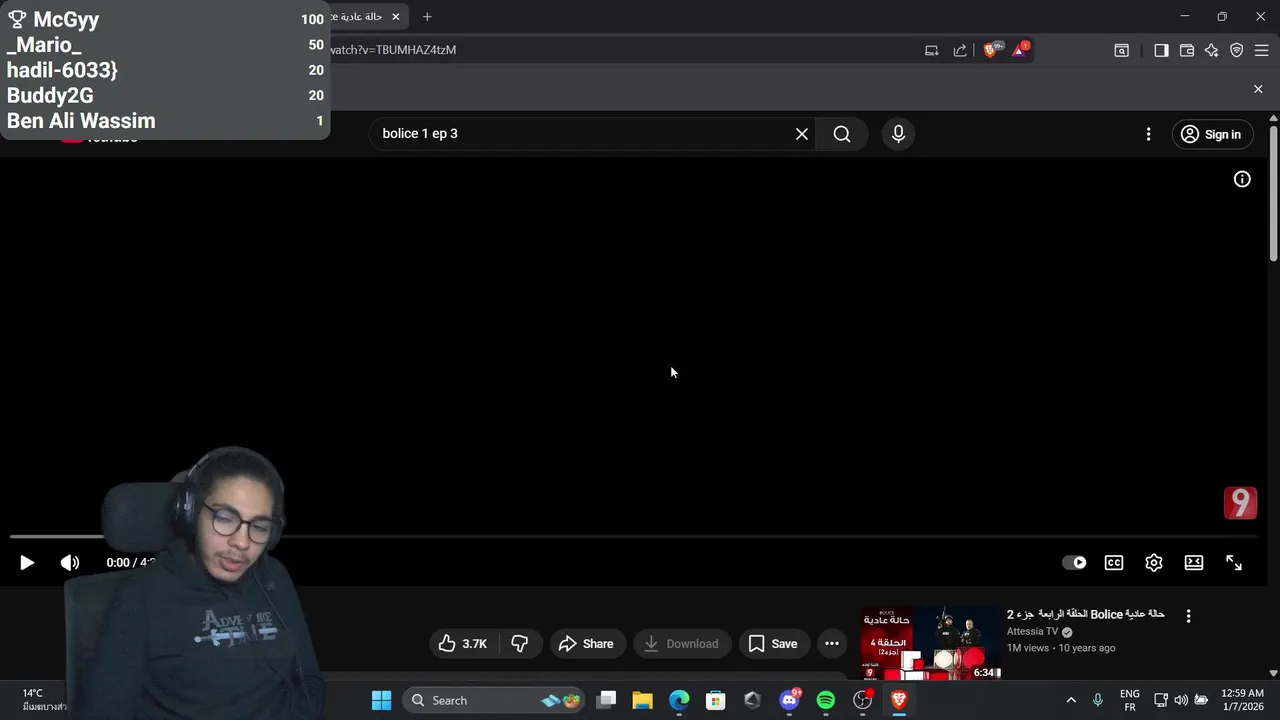Clear the YouTube search box text
Image resolution: width=1280 pixels, height=720 pixels.
pyautogui.click(x=802, y=134)
